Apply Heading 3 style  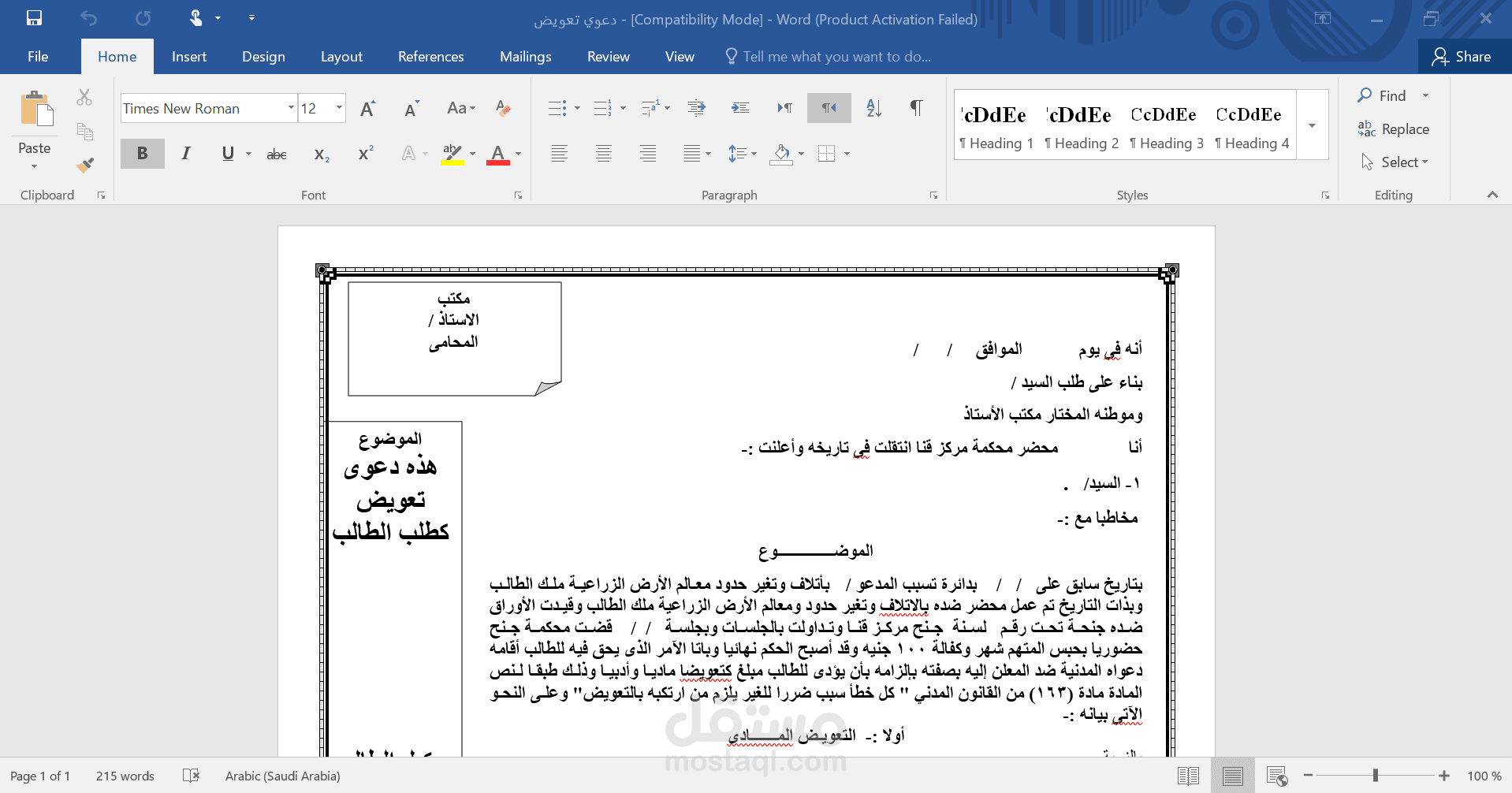(1166, 125)
